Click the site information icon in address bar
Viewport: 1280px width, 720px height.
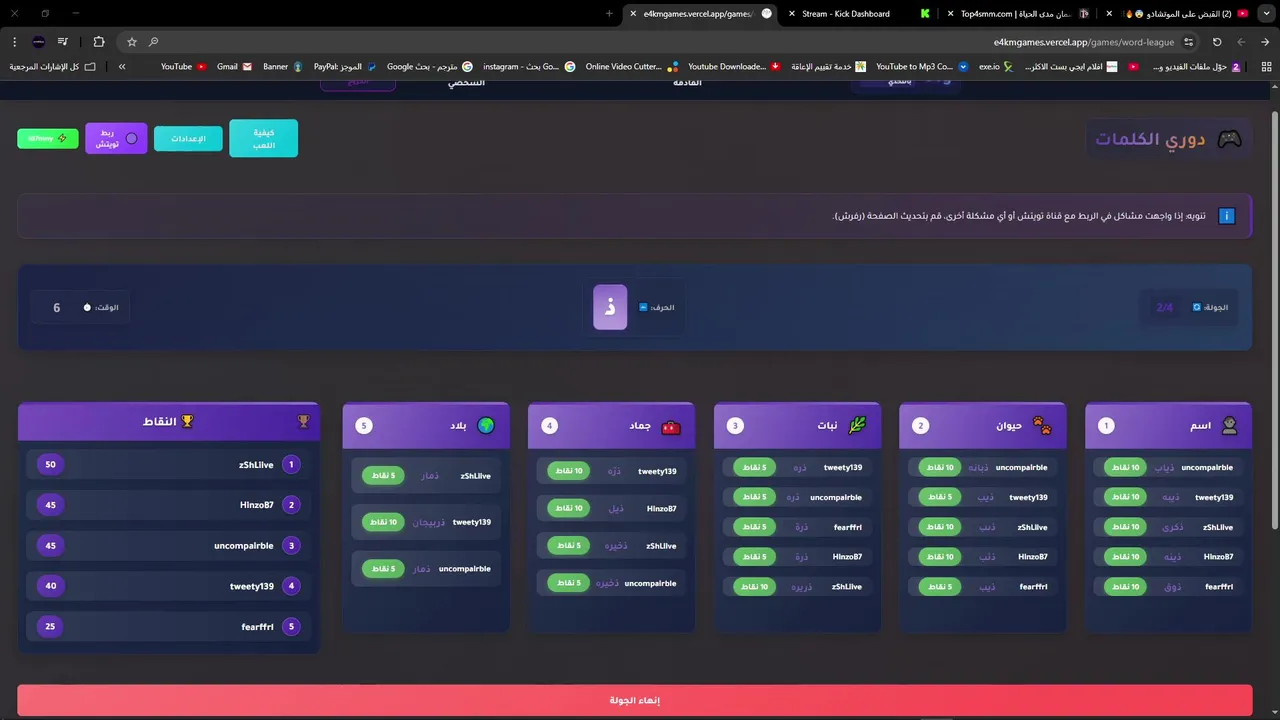coord(1188,42)
